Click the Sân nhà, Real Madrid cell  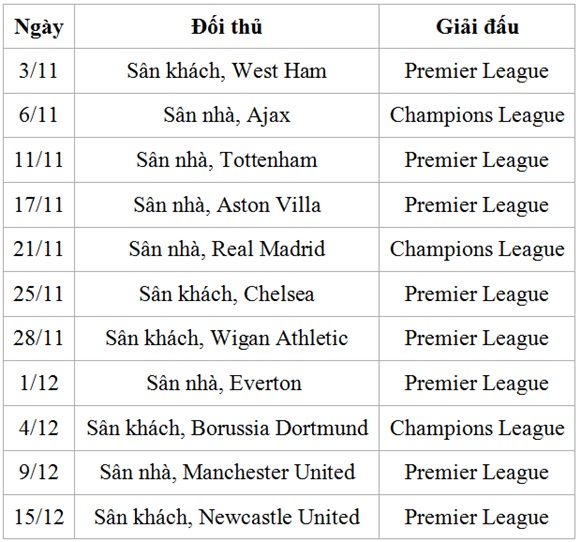click(x=227, y=249)
